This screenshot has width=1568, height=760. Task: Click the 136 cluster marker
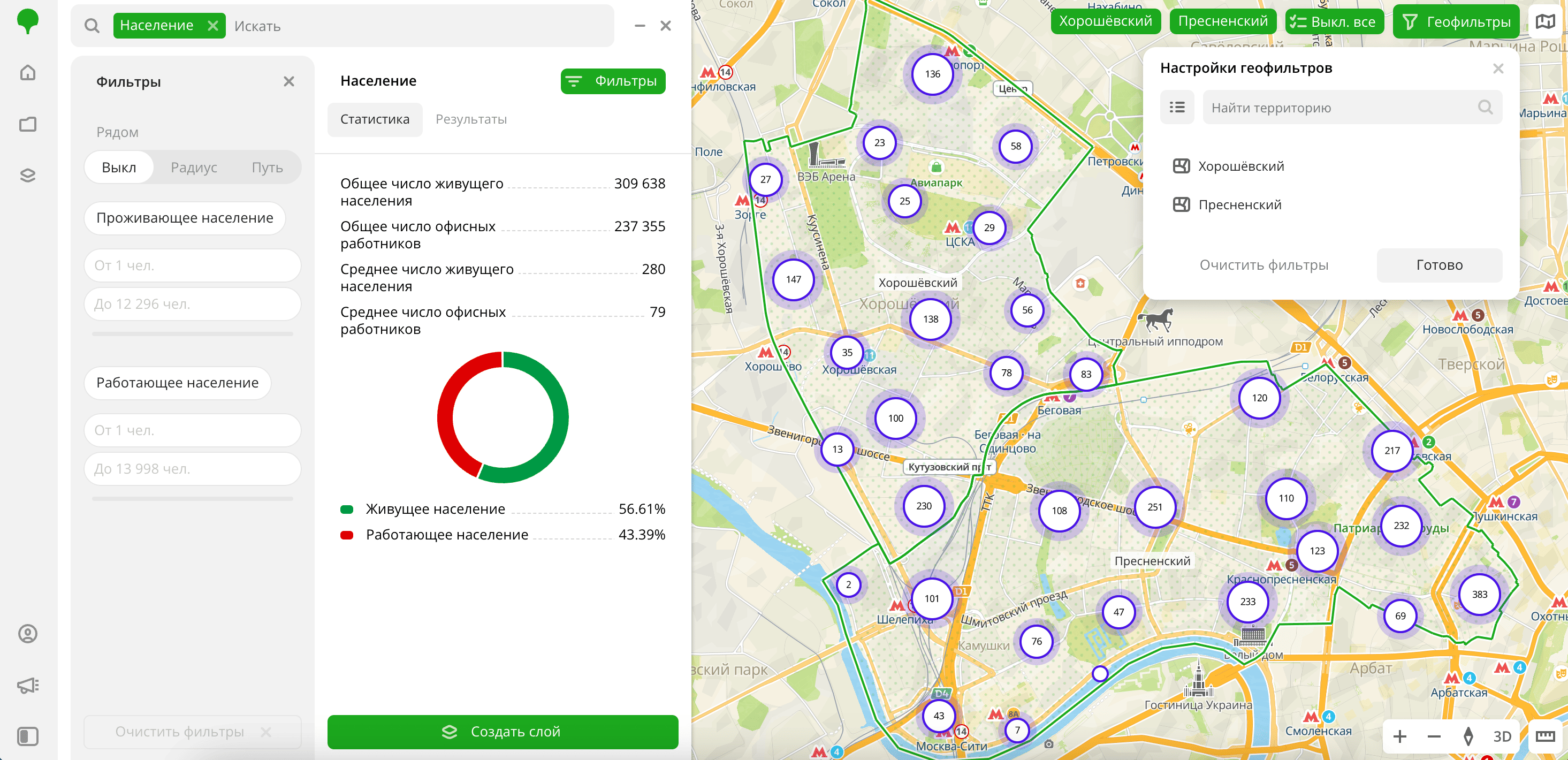point(932,74)
